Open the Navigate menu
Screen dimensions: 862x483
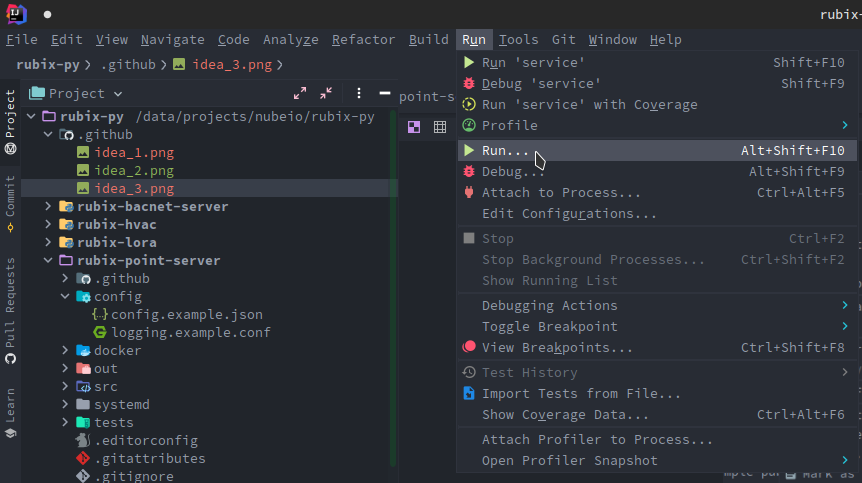[x=173, y=40]
